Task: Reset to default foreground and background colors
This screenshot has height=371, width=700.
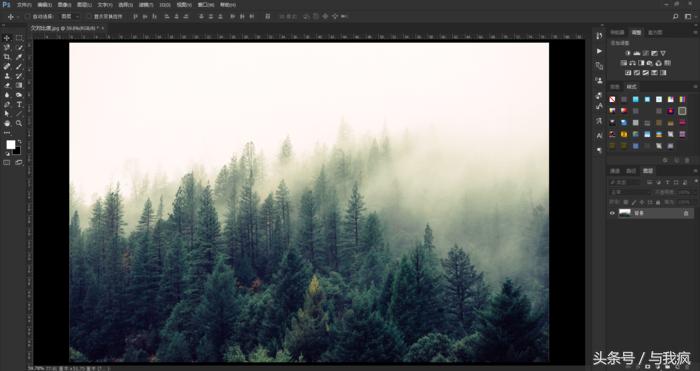Action: click(7, 154)
